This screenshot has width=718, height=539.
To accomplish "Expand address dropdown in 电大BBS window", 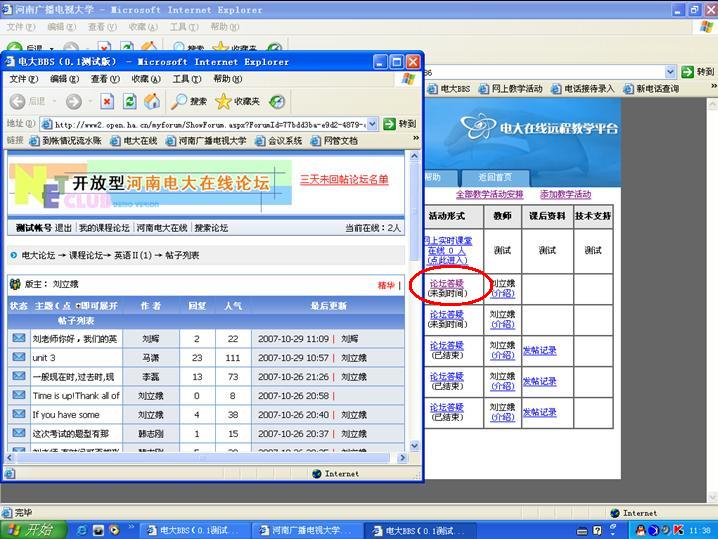I will (372, 124).
